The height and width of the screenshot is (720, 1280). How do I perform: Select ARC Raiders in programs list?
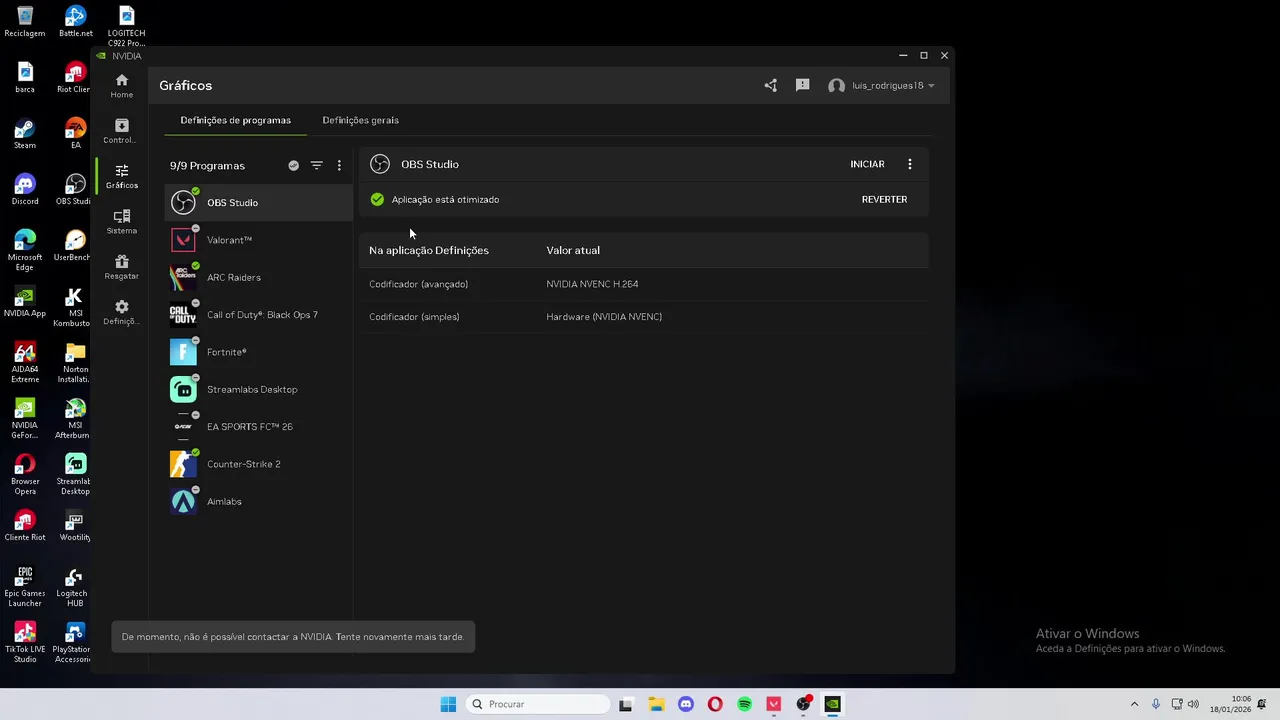[259, 277]
